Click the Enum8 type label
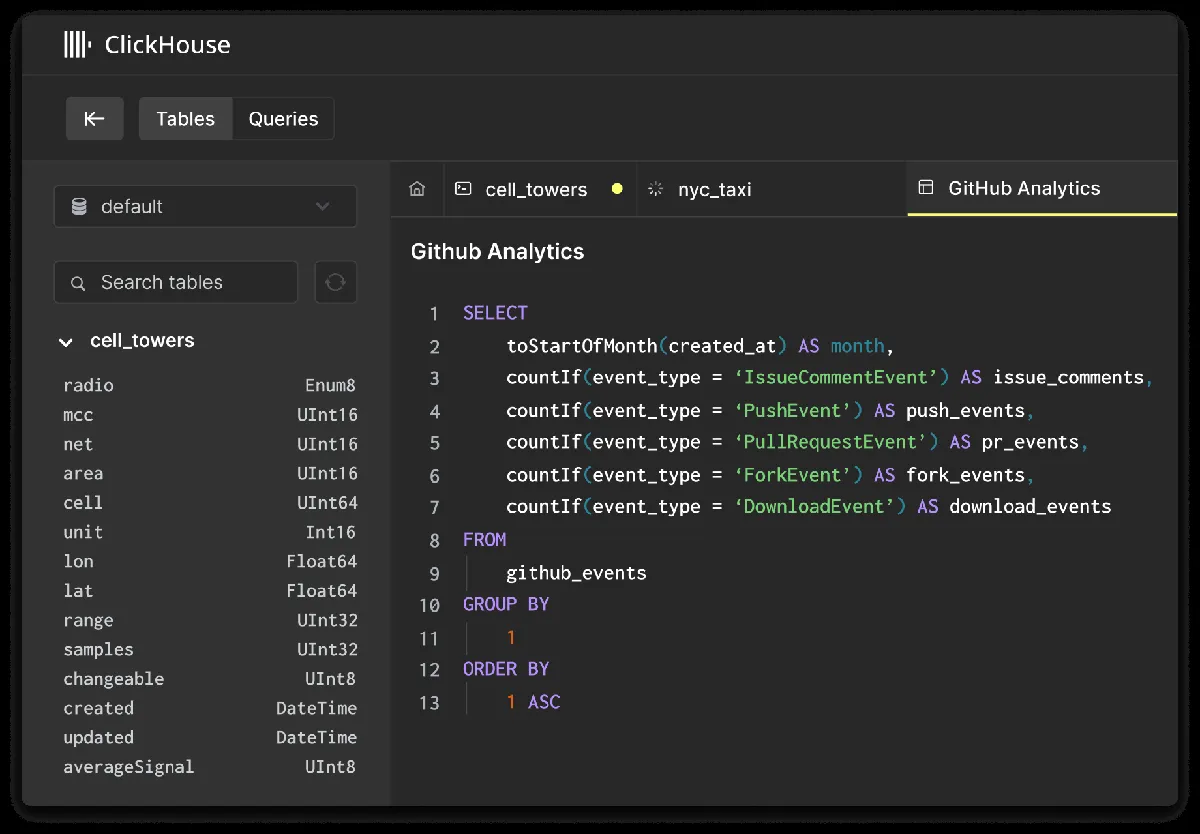Screen dimensions: 1200x834 [330, 386]
